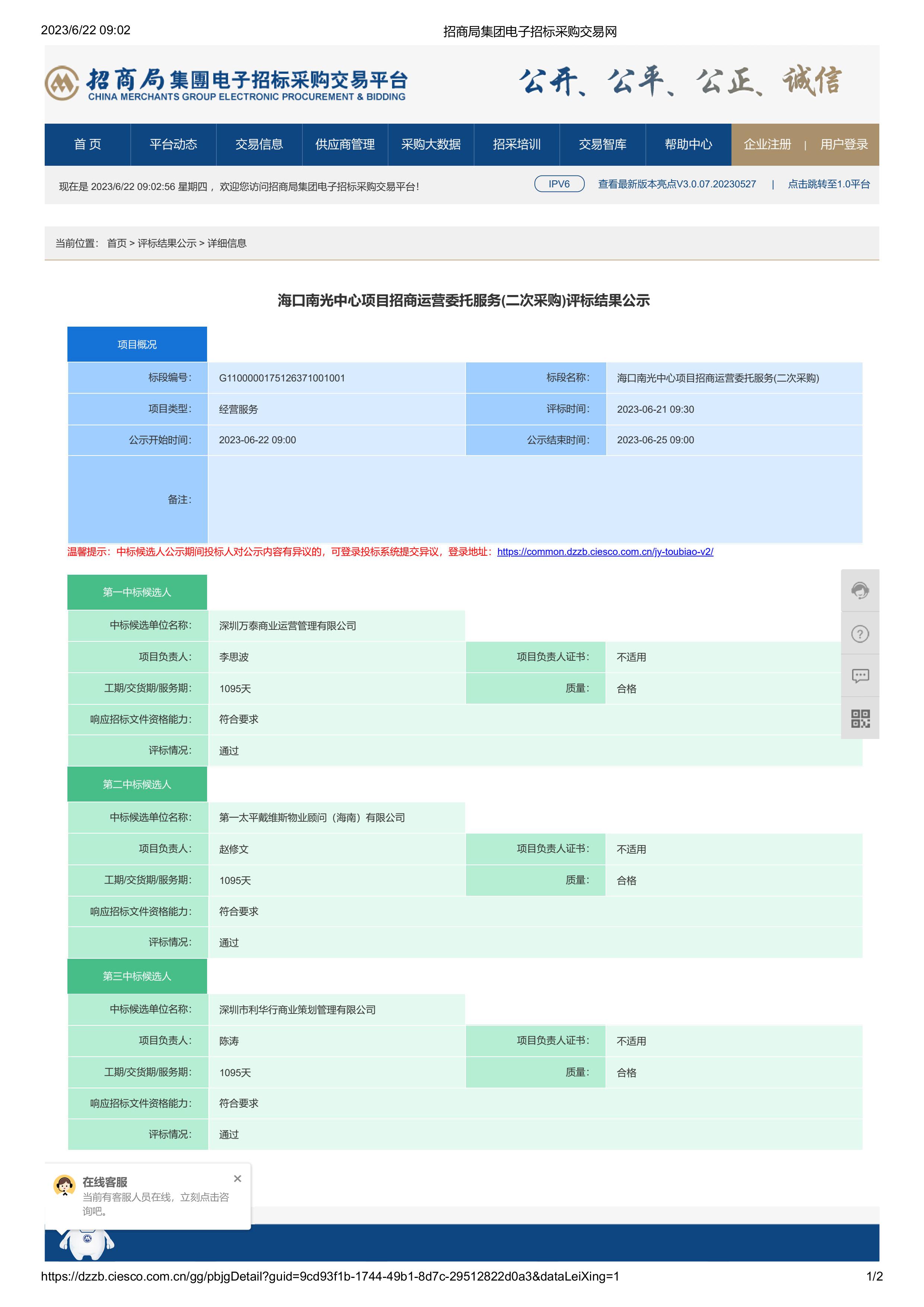The image size is (924, 1307).
Task: Click the publicity end time 2023-06-25 09:00
Action: 655,440
